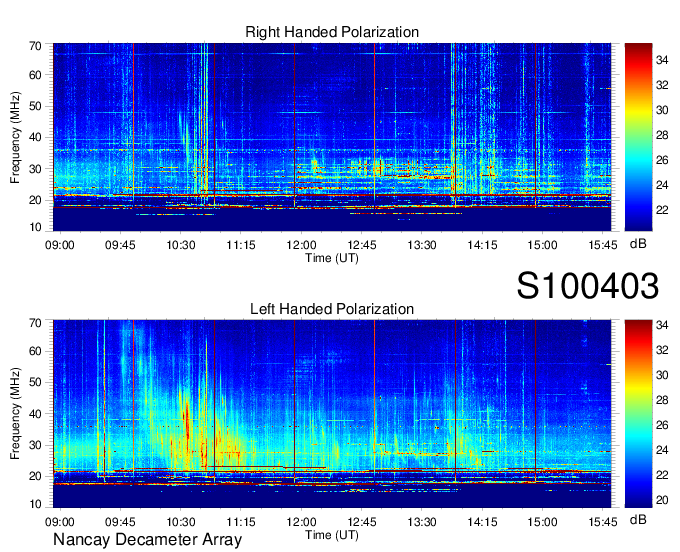Viewport: 680px width, 552px height.
Task: Click the 20 dB label on lower color bar
Action: (x=662, y=500)
